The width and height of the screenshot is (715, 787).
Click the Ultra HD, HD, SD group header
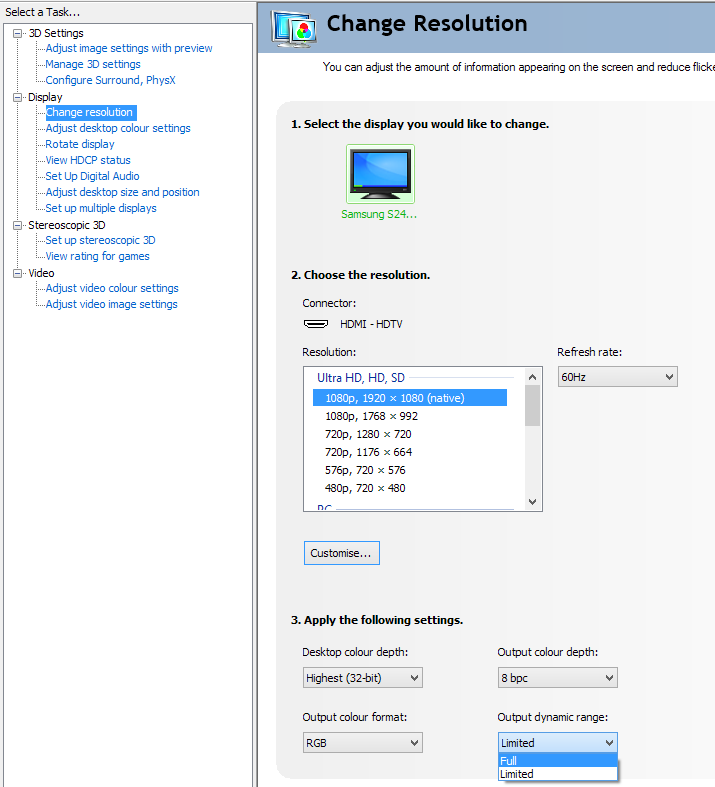[x=361, y=378]
